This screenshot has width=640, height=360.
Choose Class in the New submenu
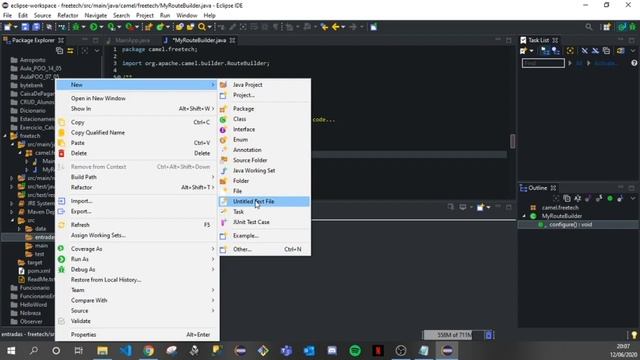(264, 119)
